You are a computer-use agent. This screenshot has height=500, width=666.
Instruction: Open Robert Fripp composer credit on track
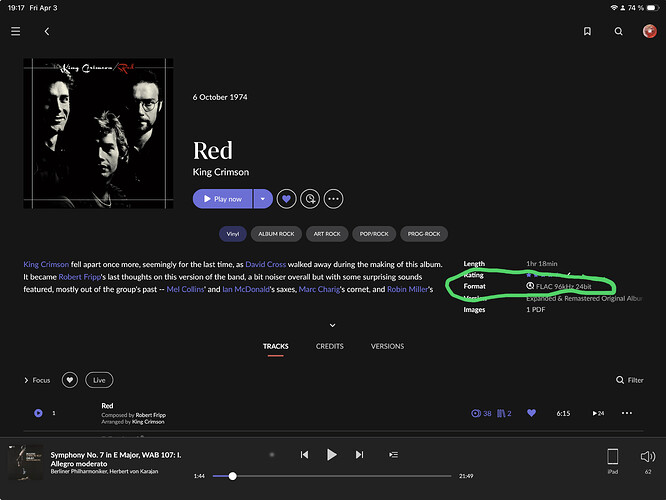coord(151,415)
